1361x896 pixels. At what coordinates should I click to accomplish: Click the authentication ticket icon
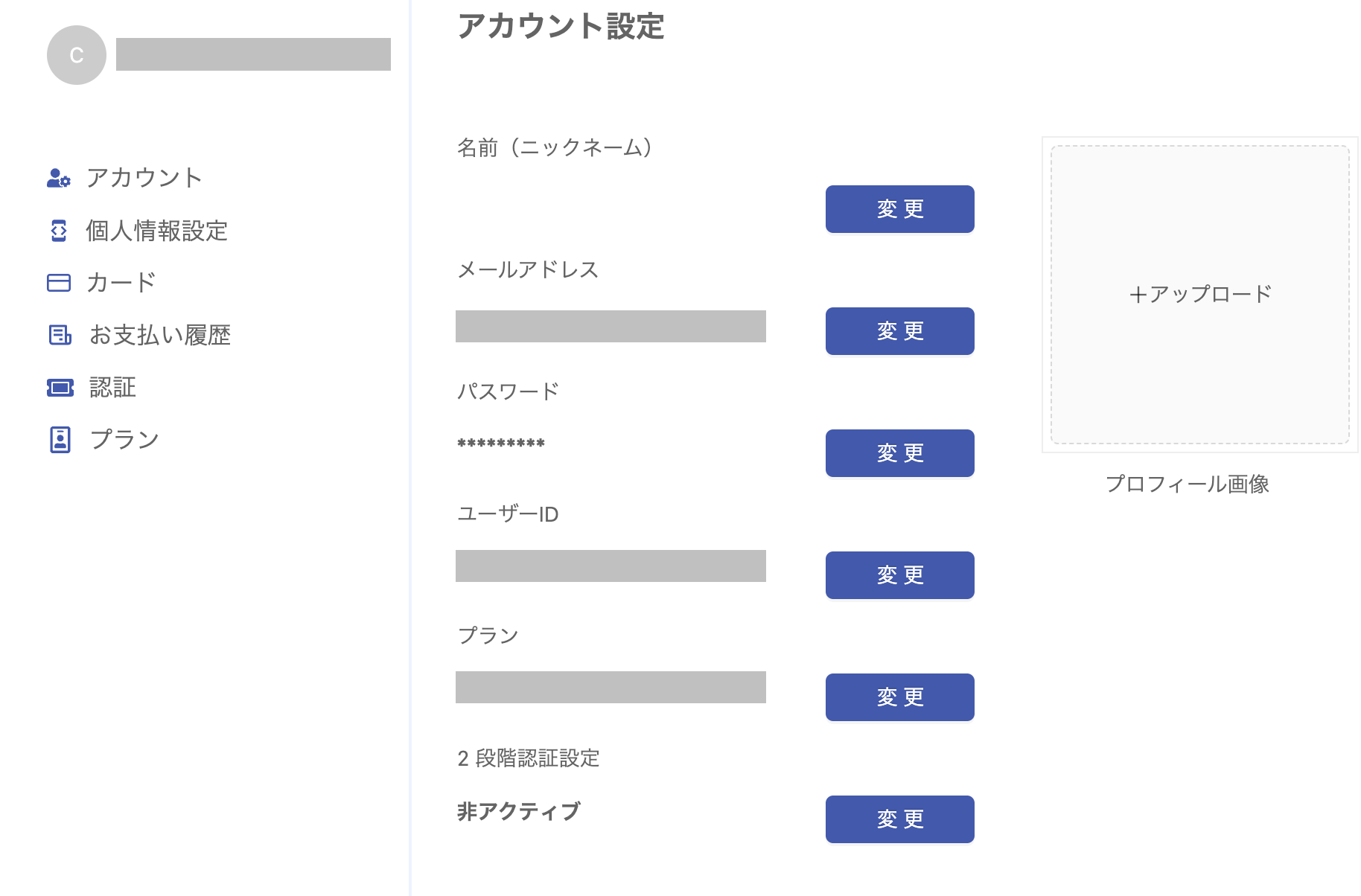[60, 387]
